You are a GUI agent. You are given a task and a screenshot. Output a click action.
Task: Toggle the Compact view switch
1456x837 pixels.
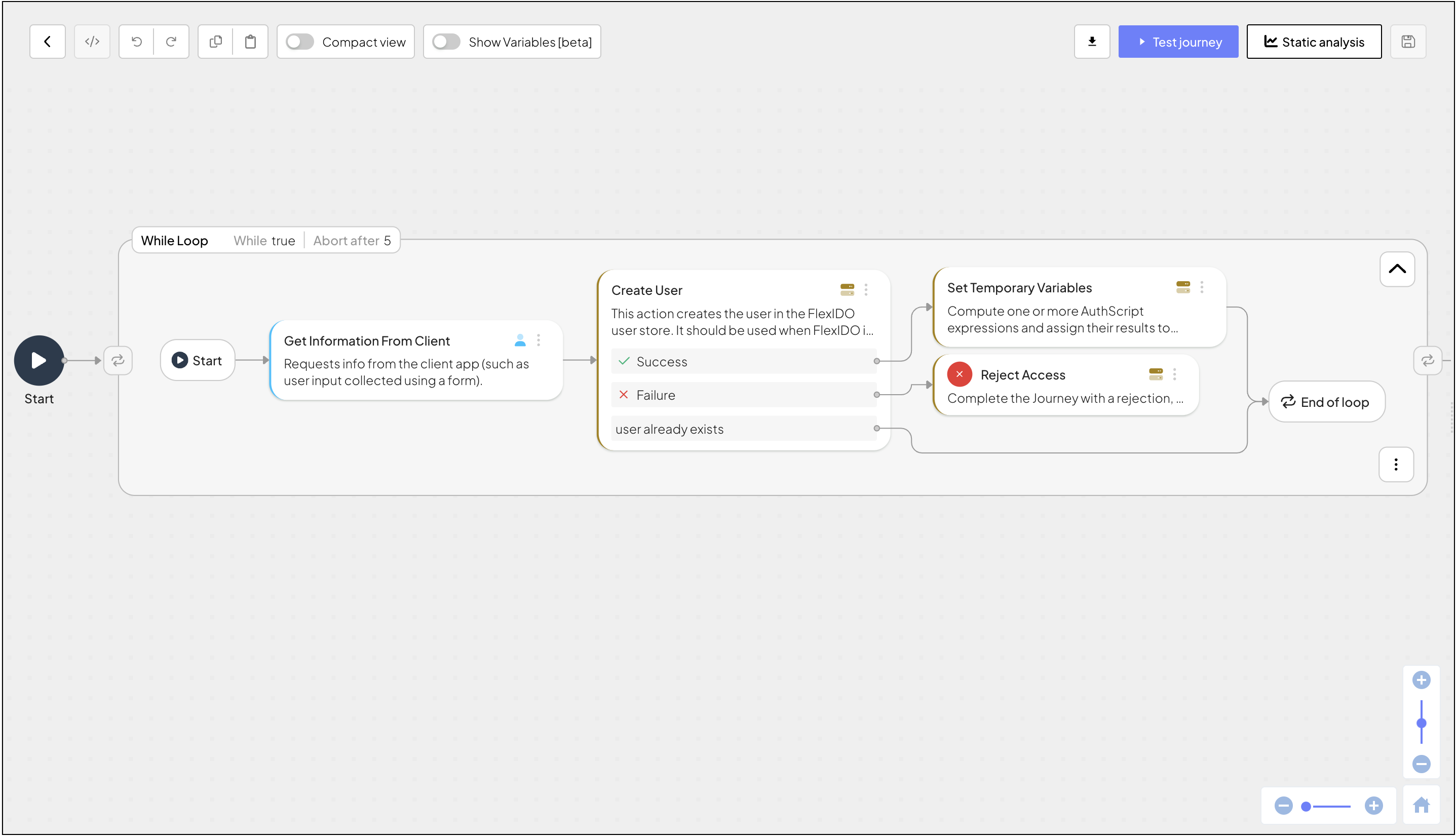click(x=300, y=42)
